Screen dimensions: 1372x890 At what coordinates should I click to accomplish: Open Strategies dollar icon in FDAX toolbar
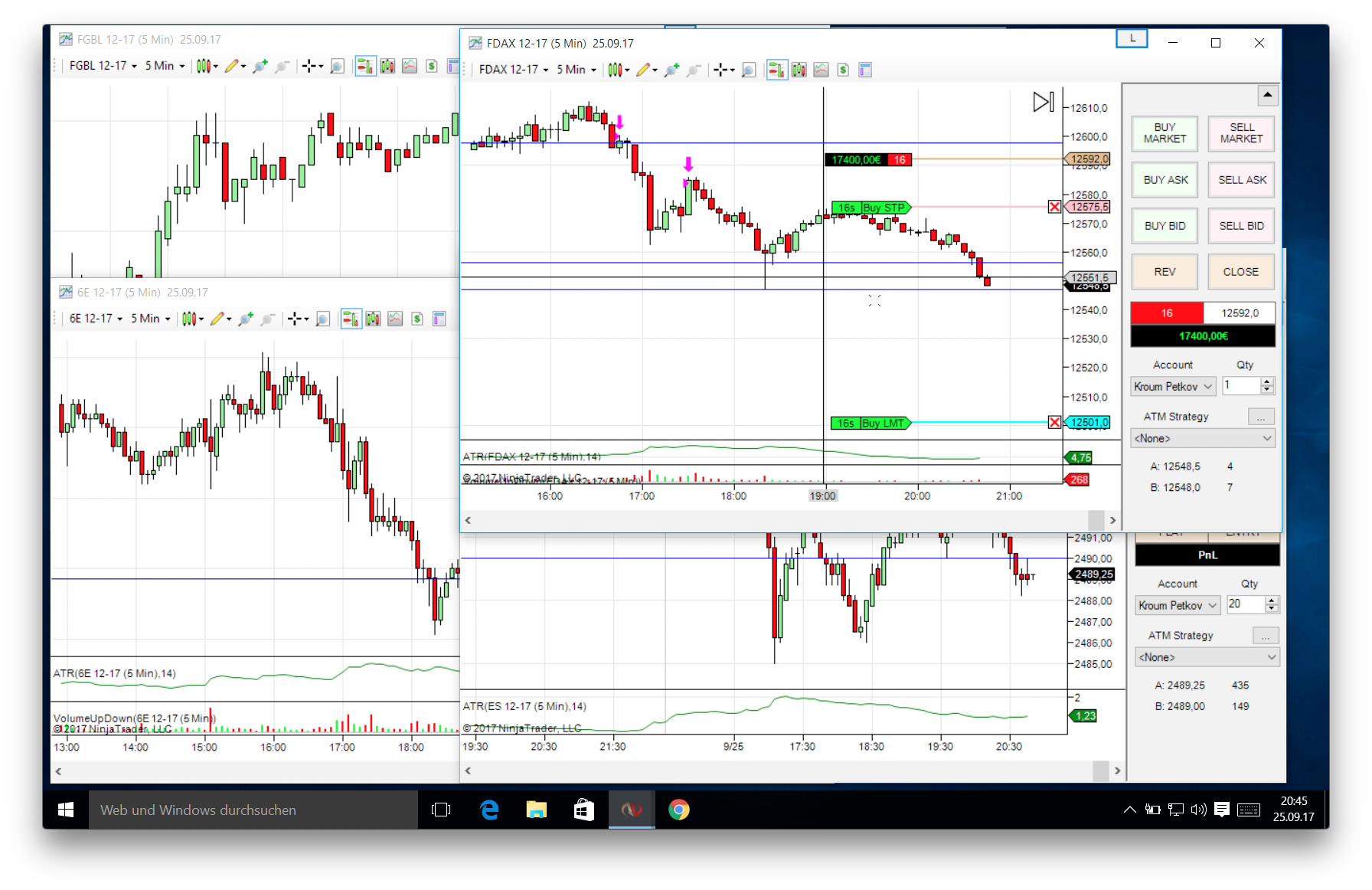[x=843, y=70]
